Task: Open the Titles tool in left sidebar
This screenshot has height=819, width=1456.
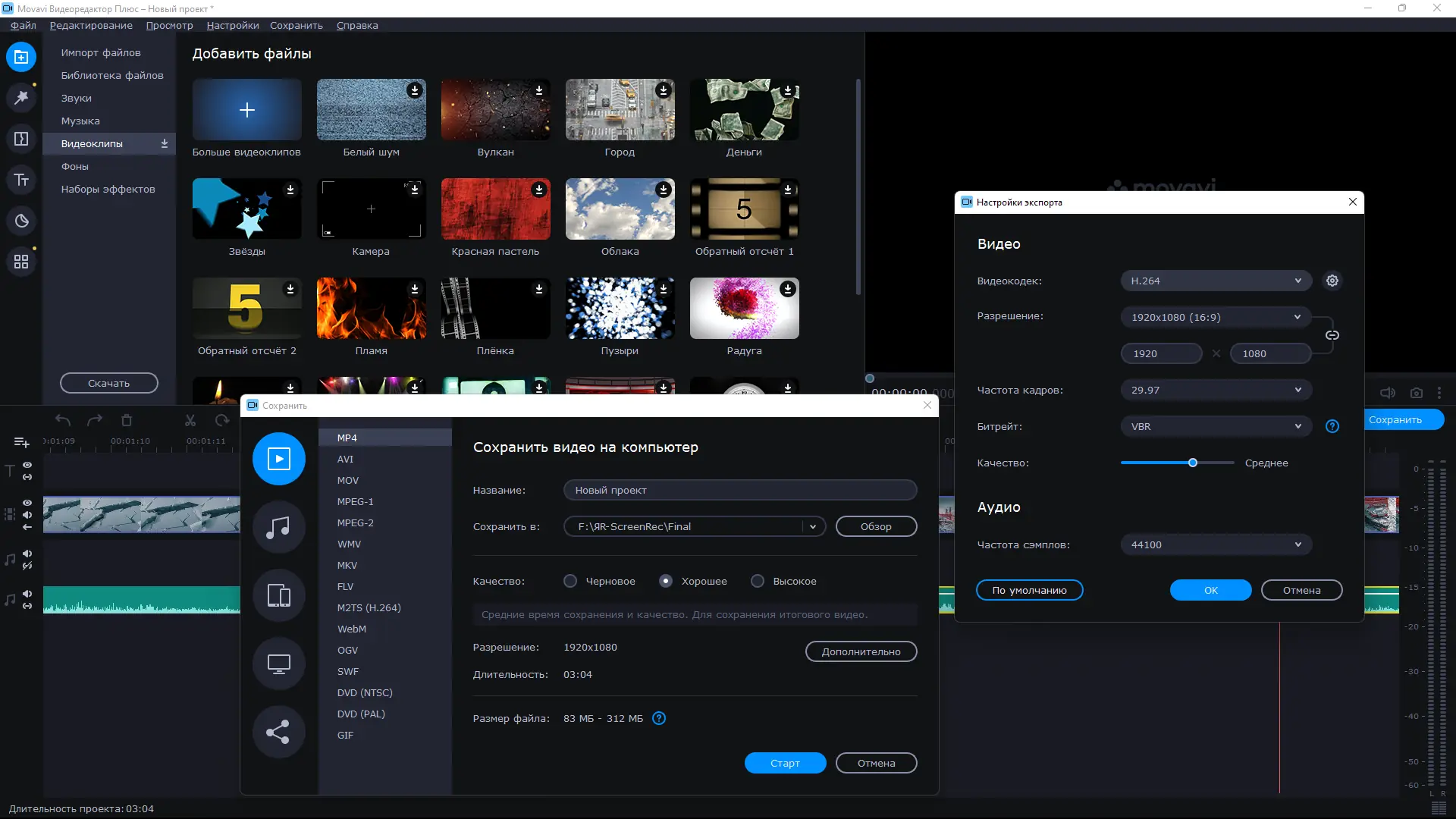Action: click(21, 180)
